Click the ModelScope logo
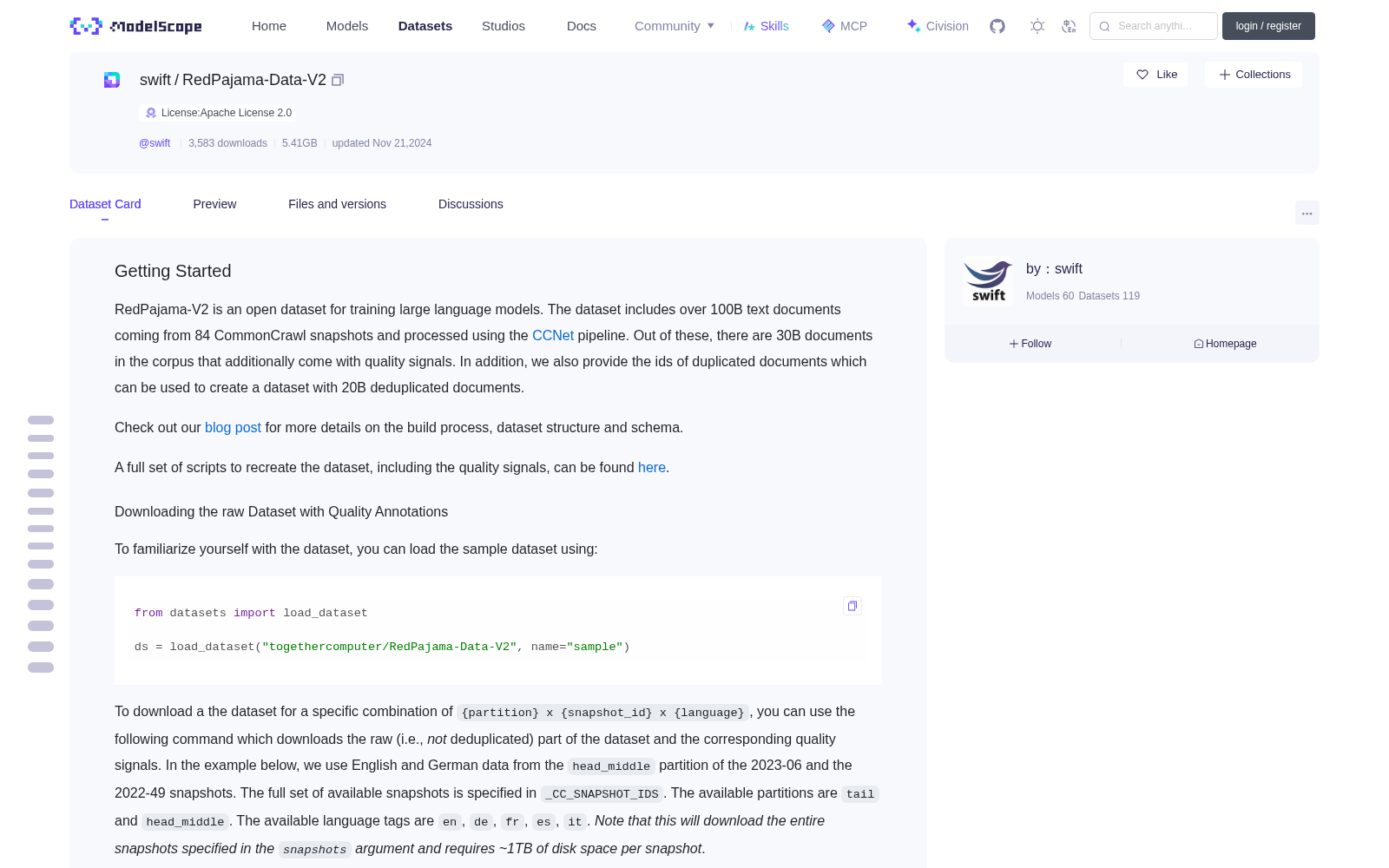Image resolution: width=1389 pixels, height=868 pixels. coord(135,26)
